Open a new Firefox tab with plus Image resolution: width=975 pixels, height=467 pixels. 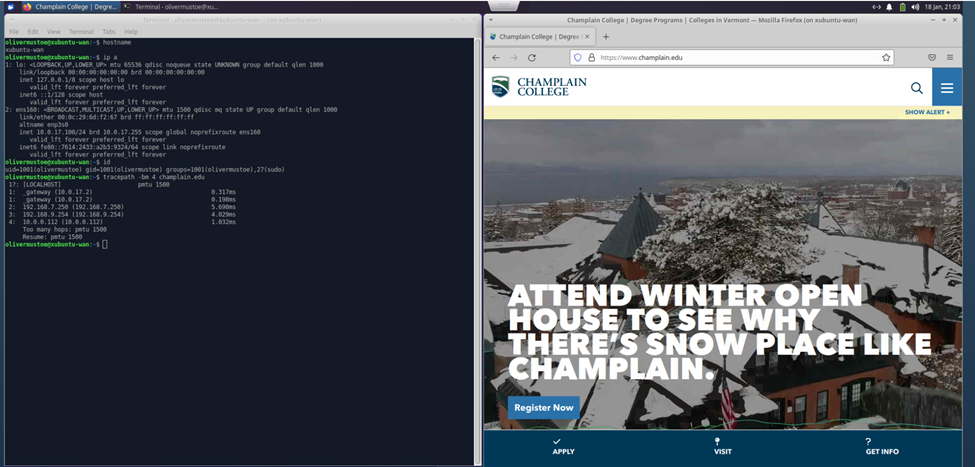[606, 37]
